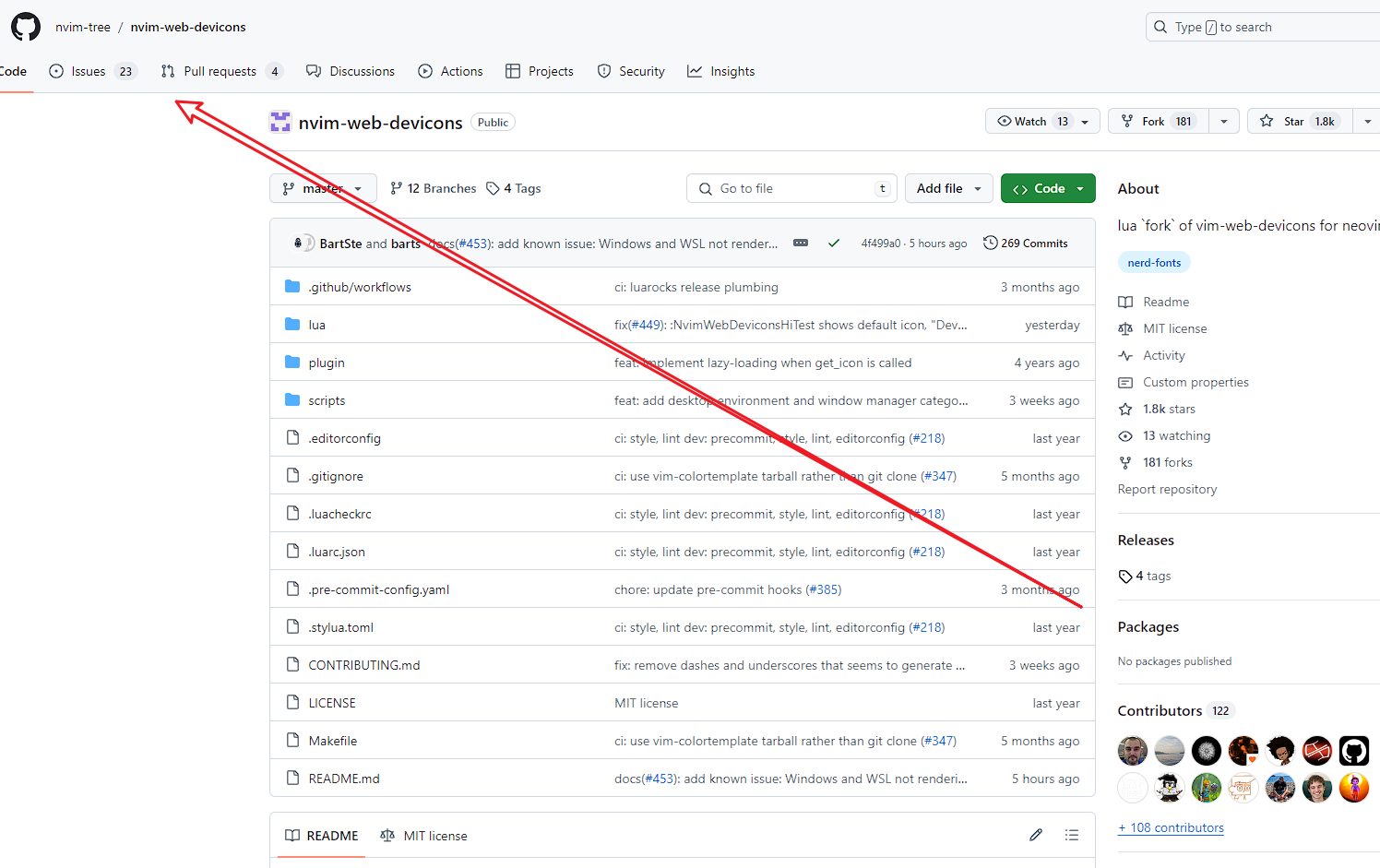Open the README outline list icon
This screenshot has height=868, width=1380.
pos(1071,835)
